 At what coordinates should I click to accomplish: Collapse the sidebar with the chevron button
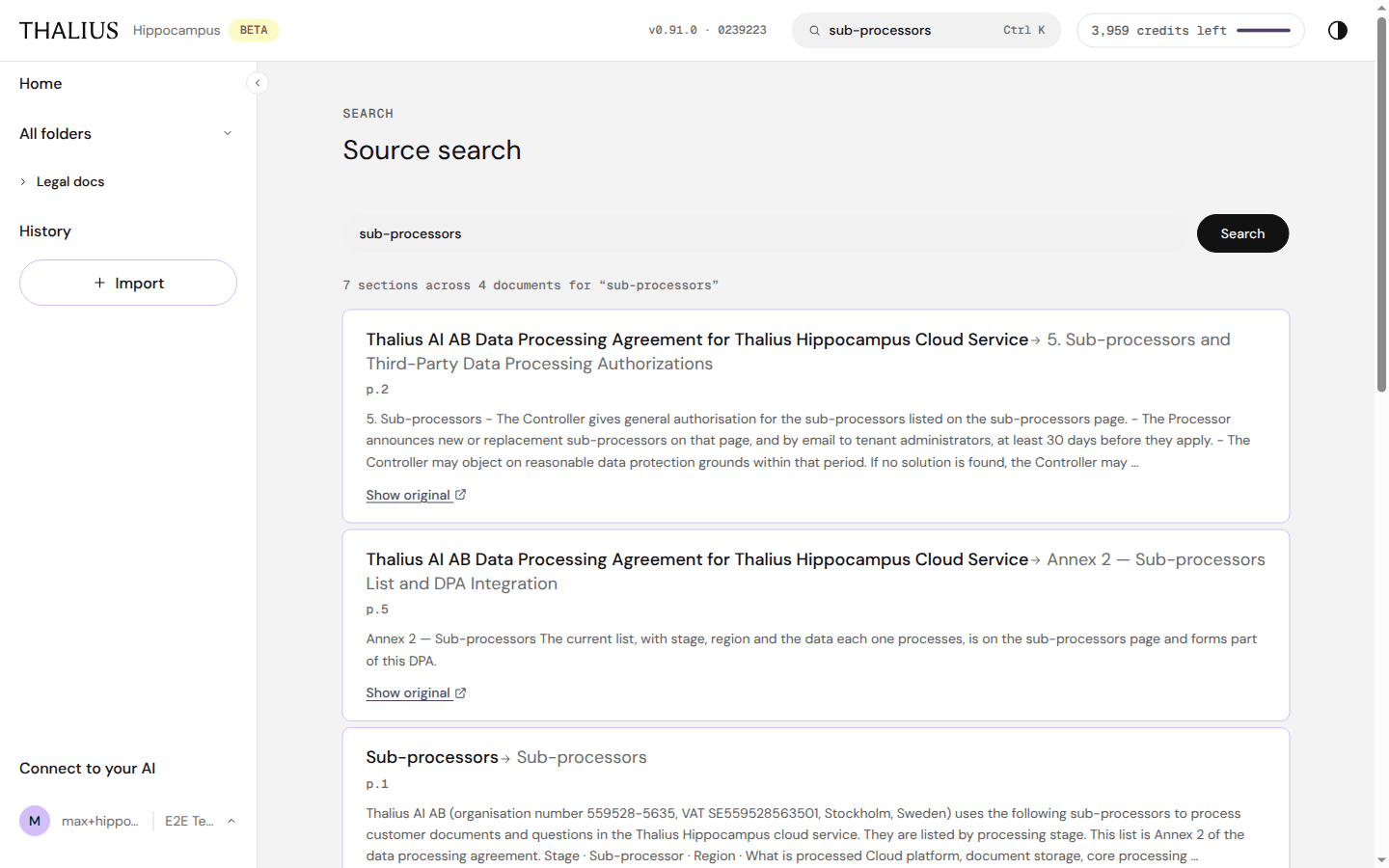[258, 83]
